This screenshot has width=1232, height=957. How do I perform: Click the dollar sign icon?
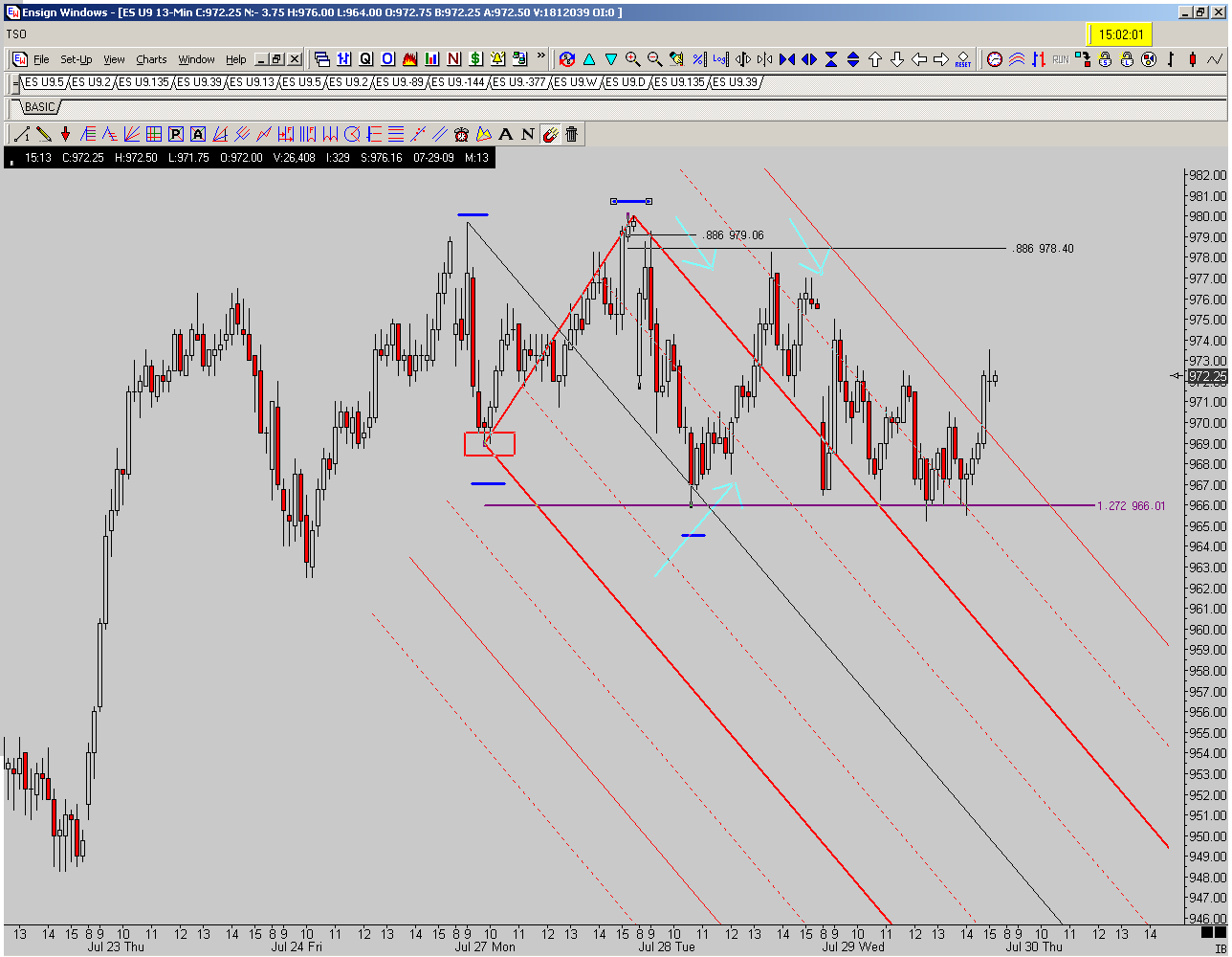pyautogui.click(x=475, y=58)
